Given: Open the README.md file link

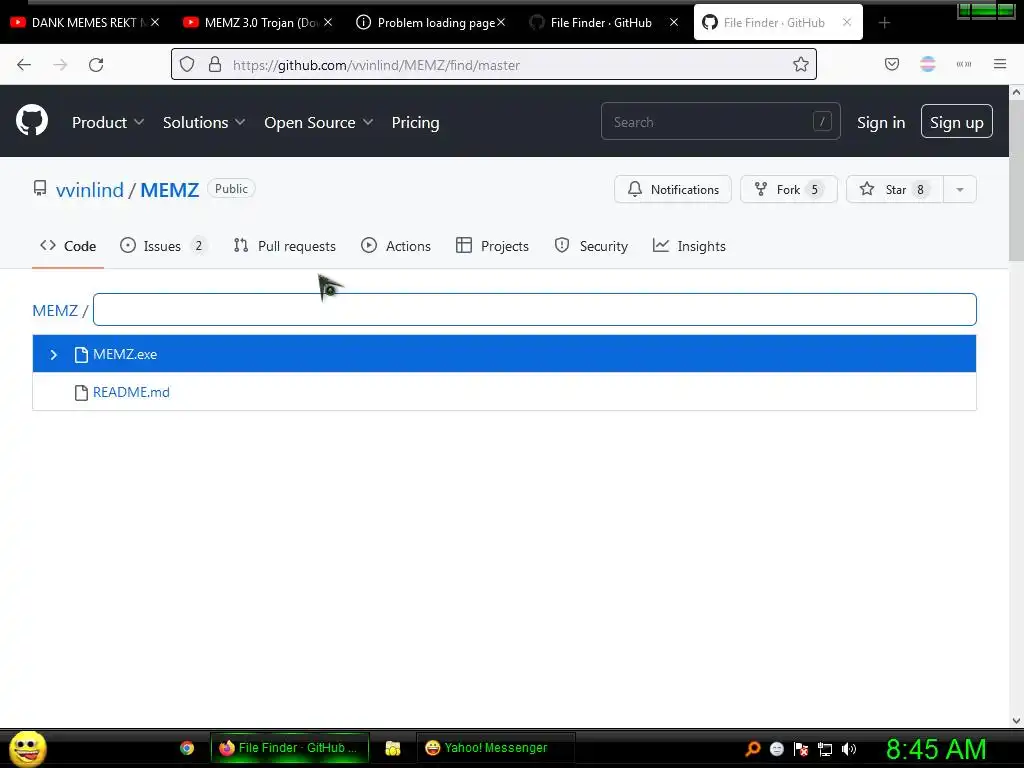Looking at the screenshot, I should (131, 392).
